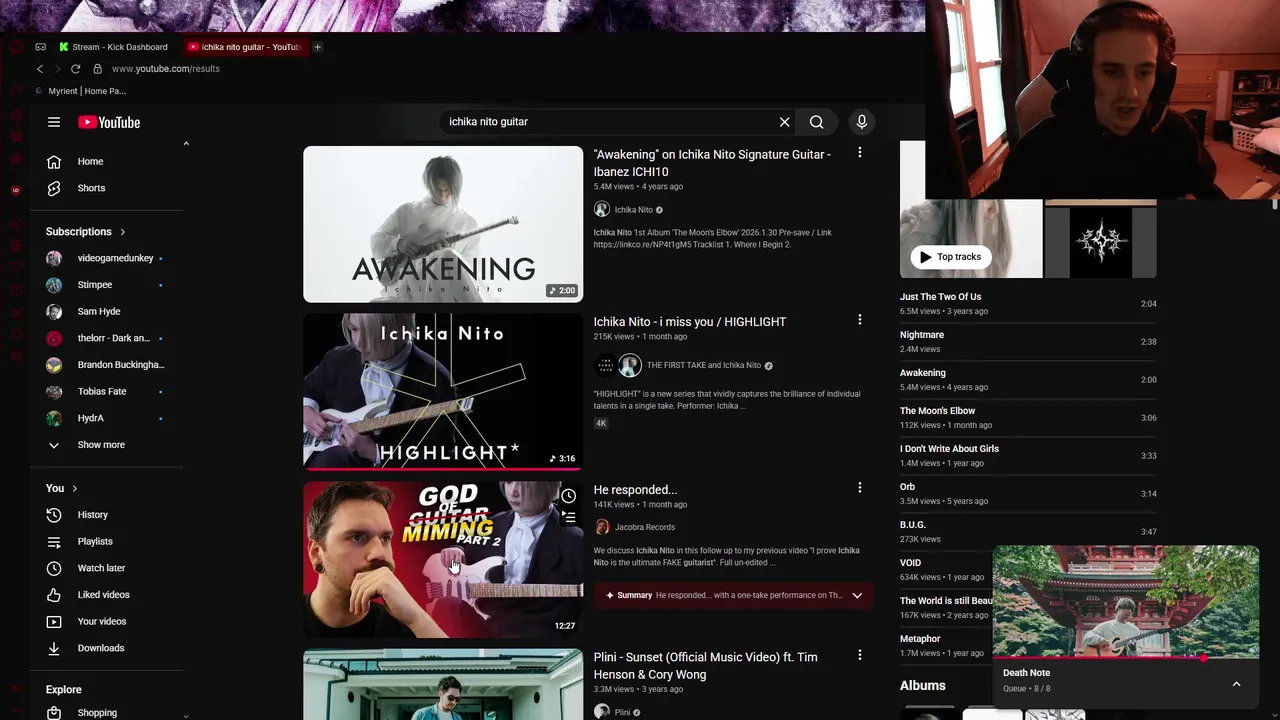Expand the He responded Summary dropdown

point(857,595)
